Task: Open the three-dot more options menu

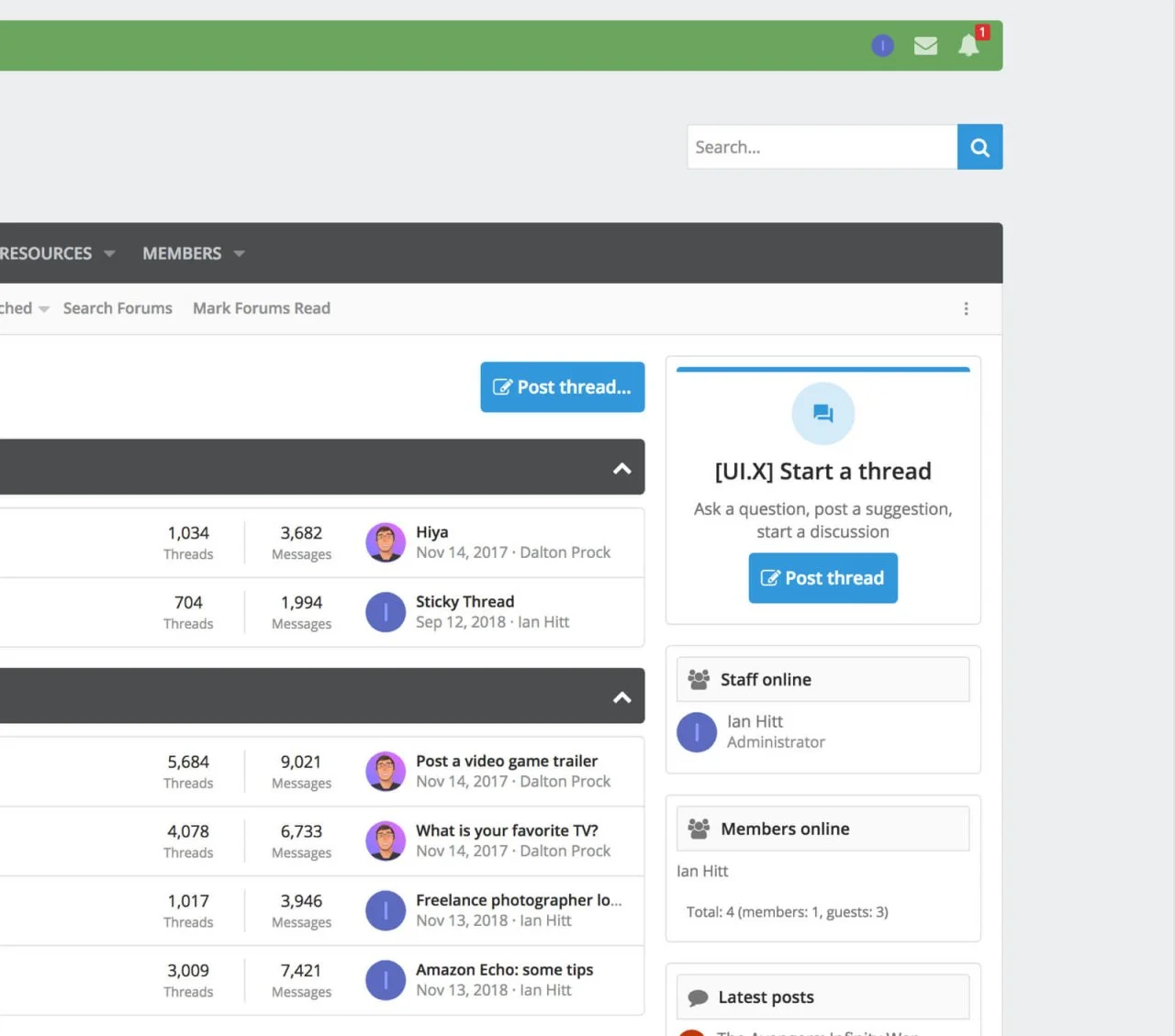Action: [x=966, y=309]
